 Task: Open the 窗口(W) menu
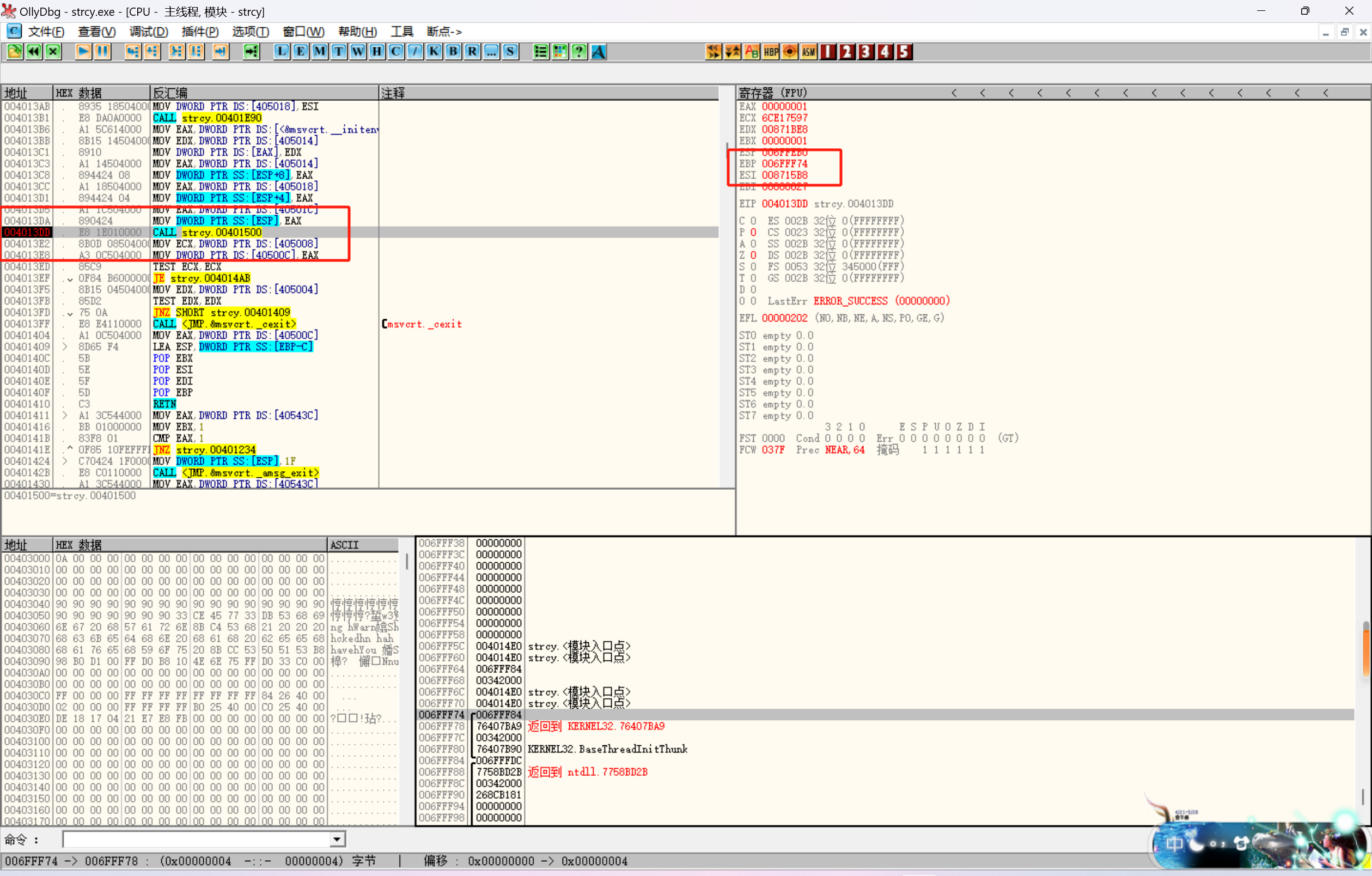click(304, 32)
